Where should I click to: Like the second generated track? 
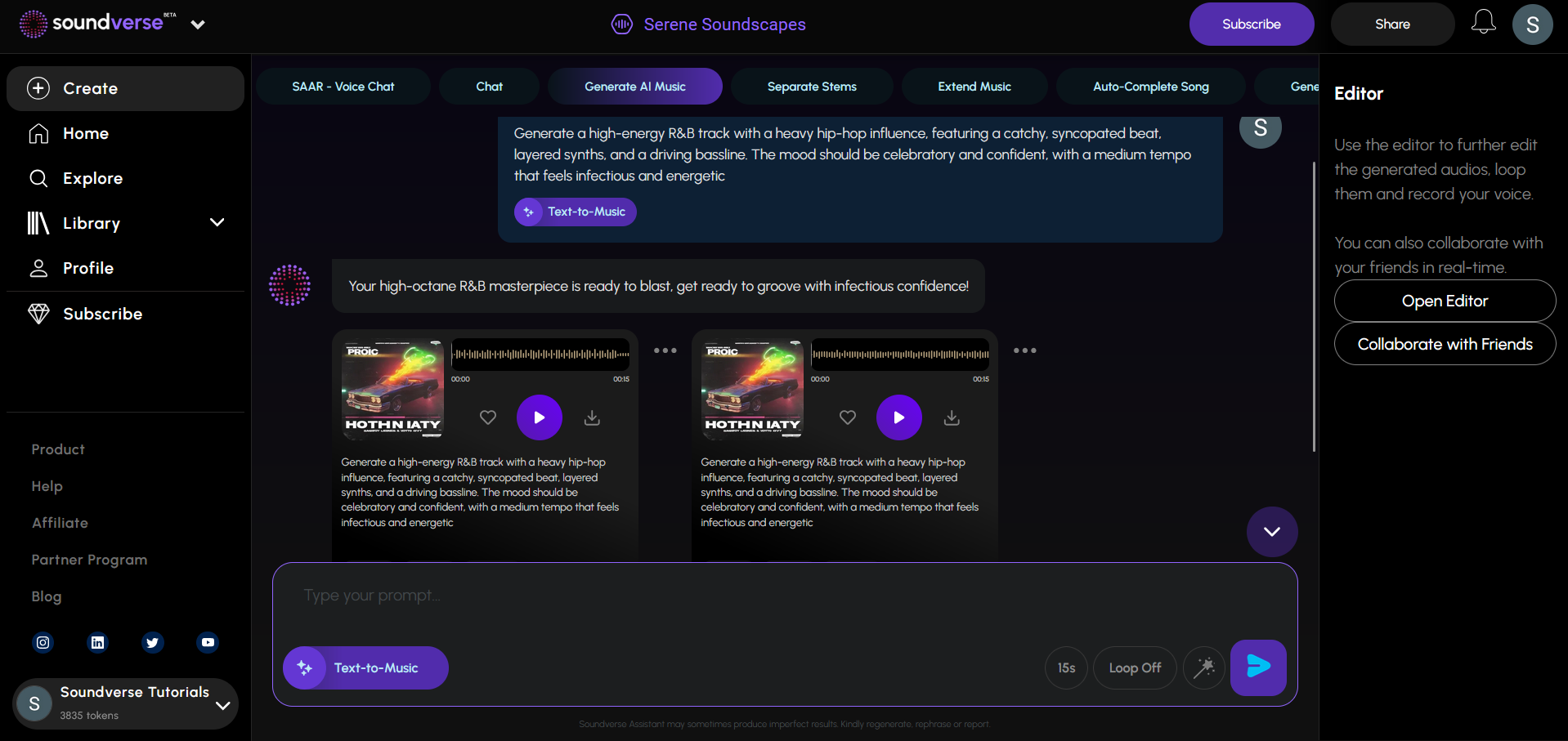click(848, 417)
